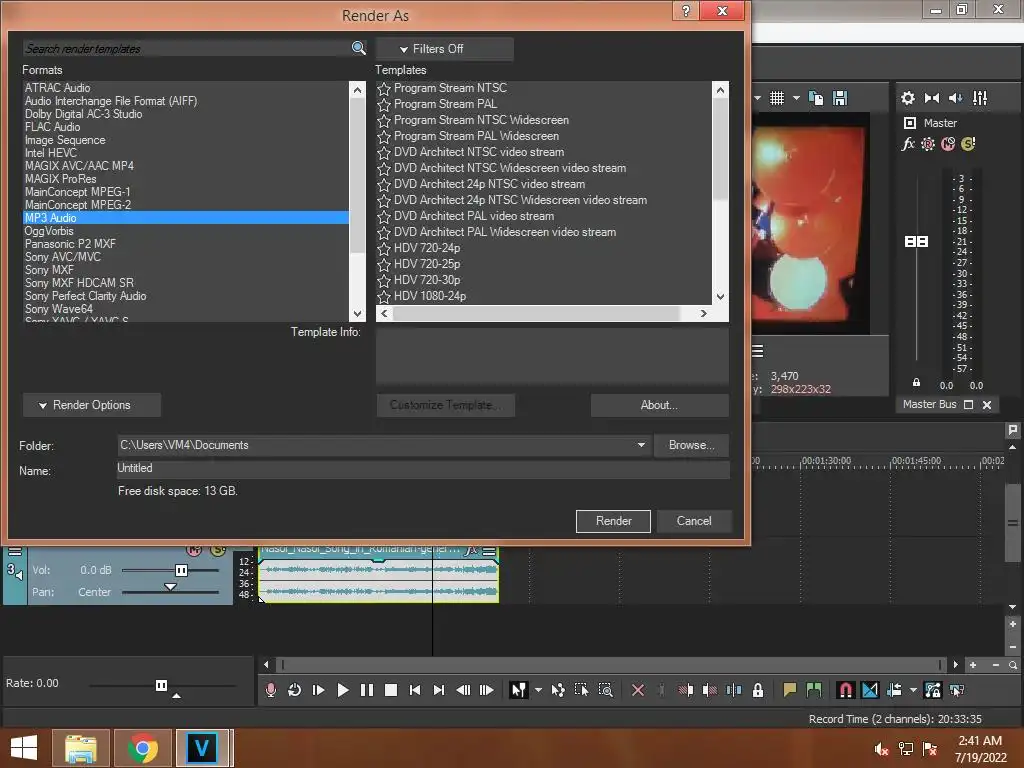Go to end of project button

pos(439,690)
